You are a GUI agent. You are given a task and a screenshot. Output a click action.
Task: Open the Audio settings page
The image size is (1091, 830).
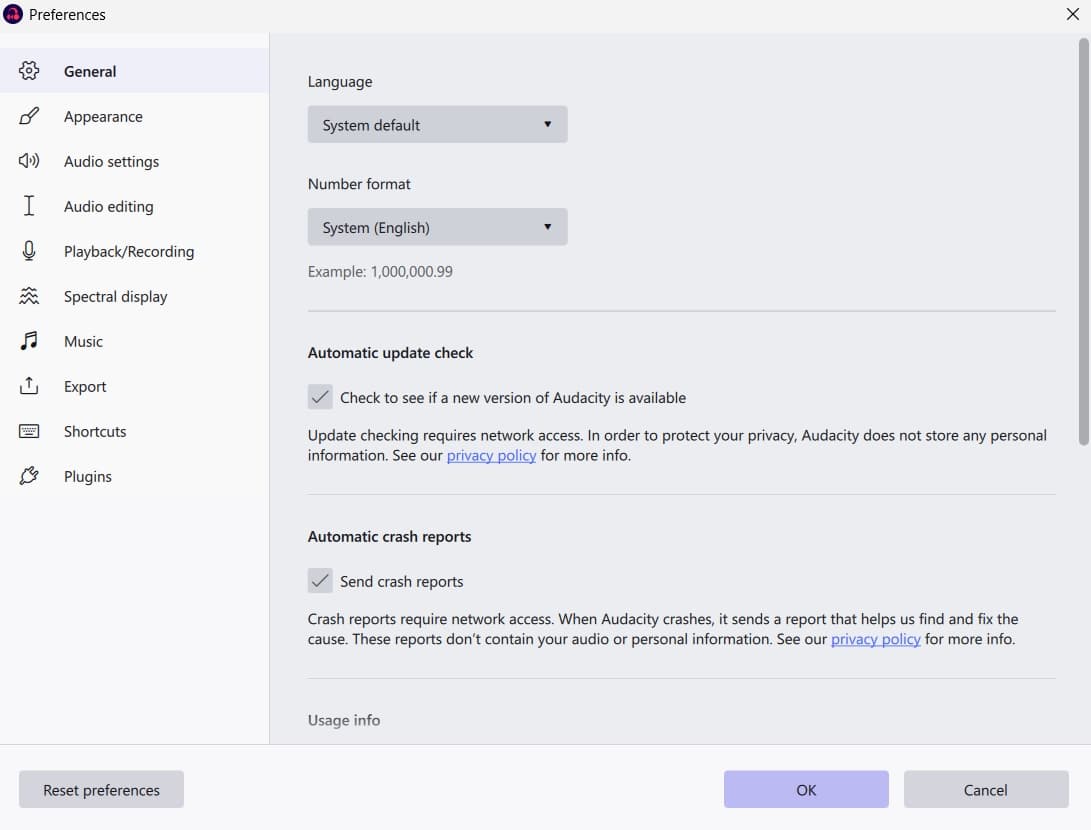[x=134, y=161]
